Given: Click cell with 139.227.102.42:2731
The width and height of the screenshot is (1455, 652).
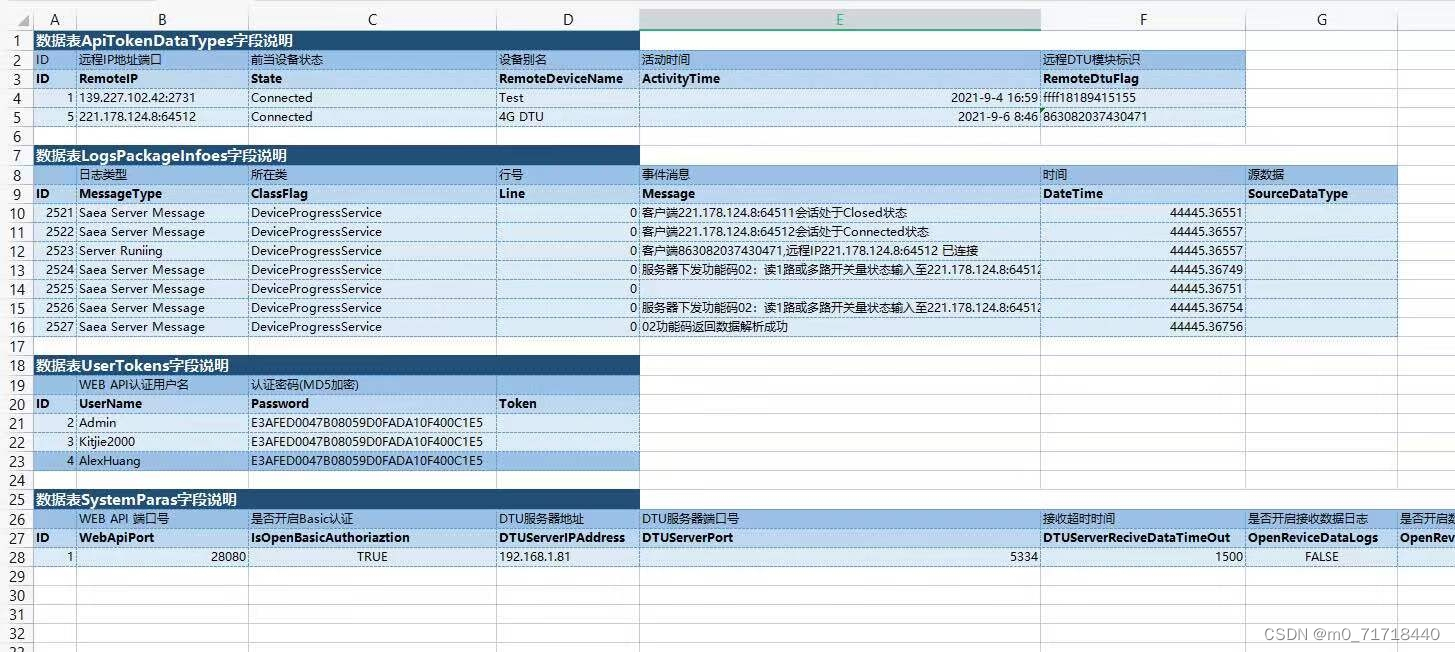Looking at the screenshot, I should coord(162,98).
